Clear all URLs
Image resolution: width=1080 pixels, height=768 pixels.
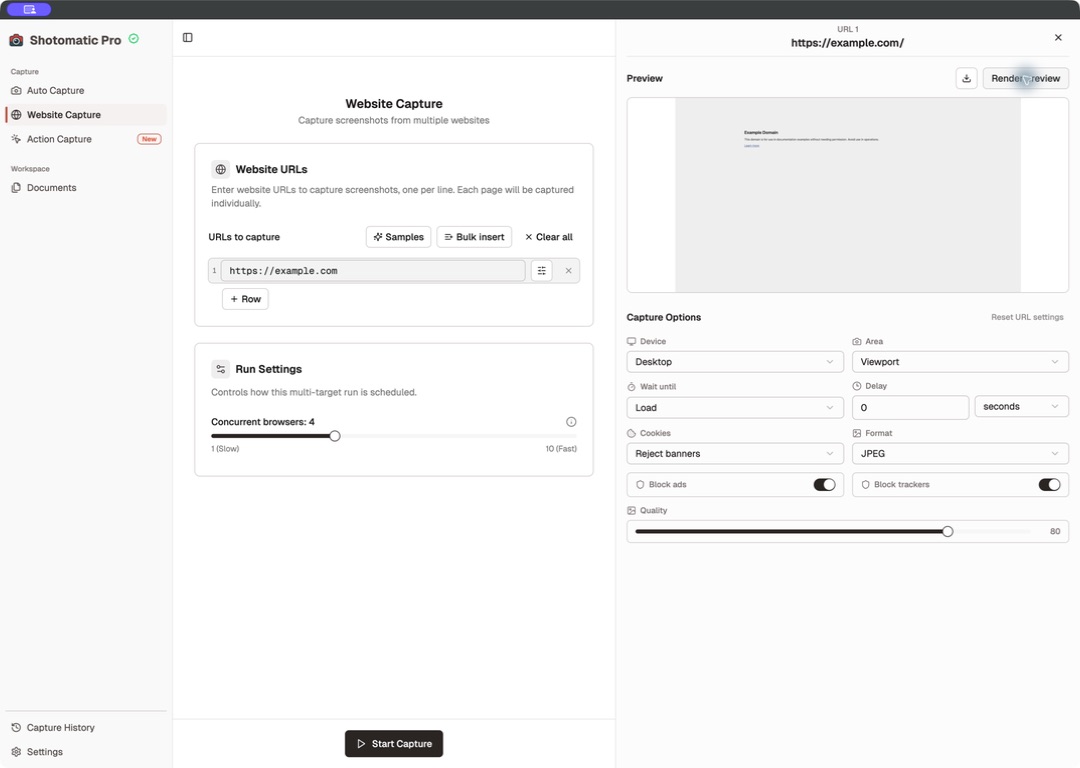[x=548, y=236]
